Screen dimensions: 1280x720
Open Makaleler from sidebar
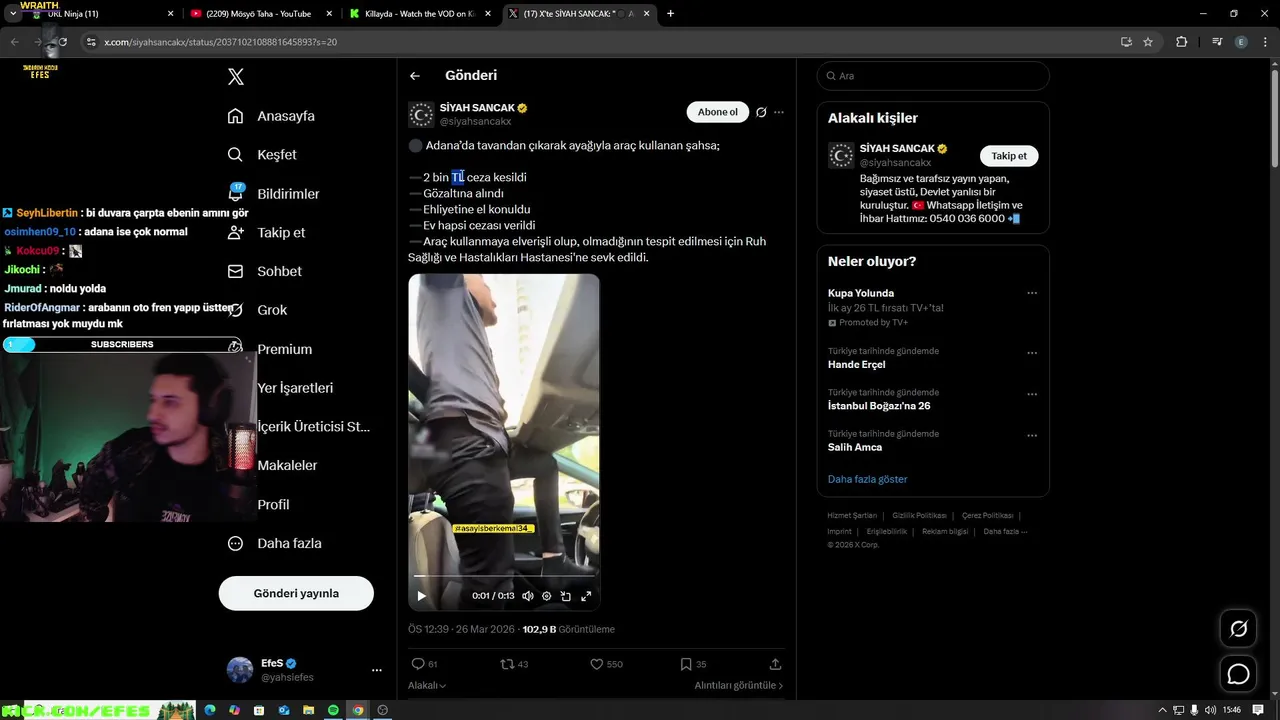coord(287,465)
